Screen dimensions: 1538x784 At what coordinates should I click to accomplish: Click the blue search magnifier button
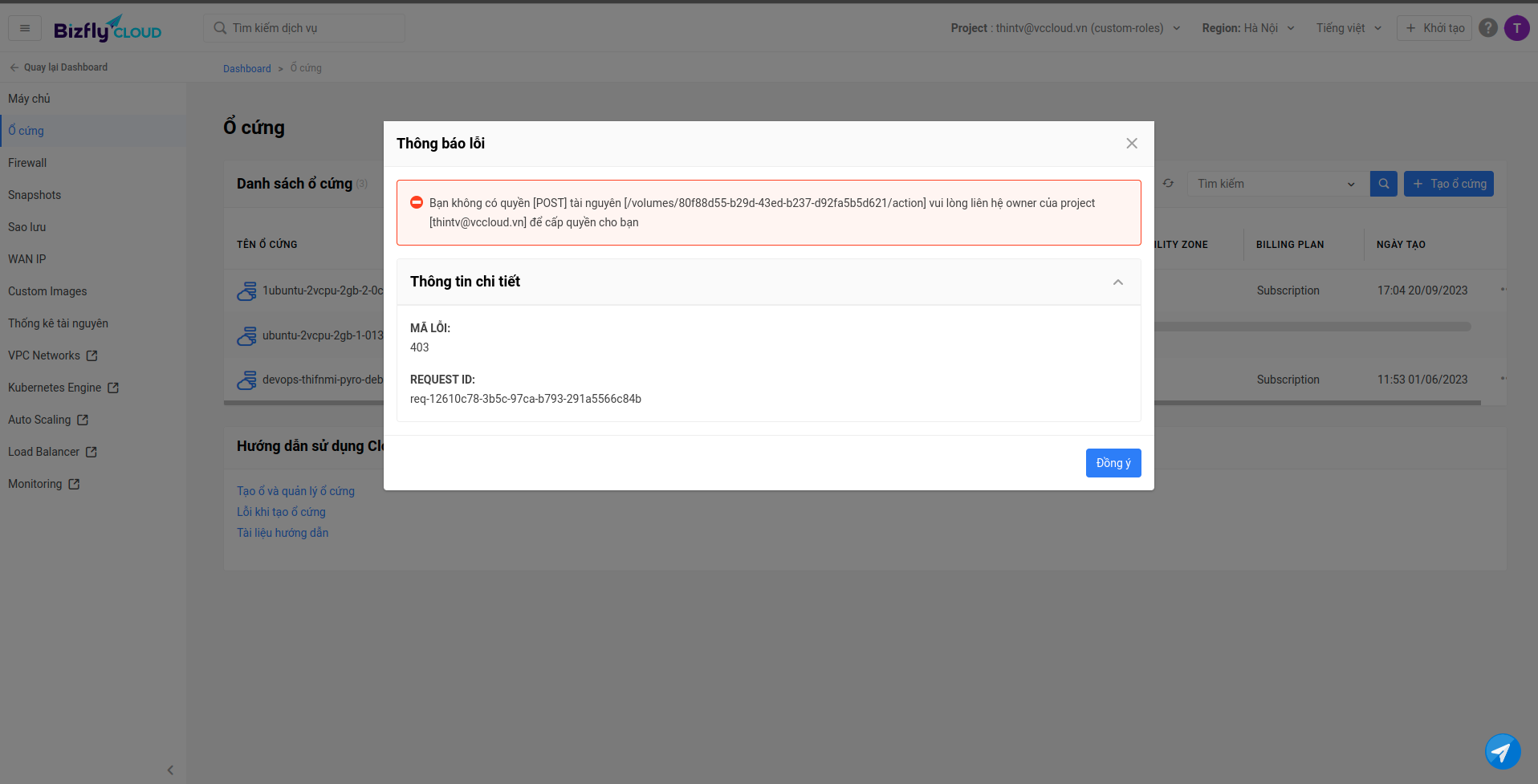[x=1383, y=184]
